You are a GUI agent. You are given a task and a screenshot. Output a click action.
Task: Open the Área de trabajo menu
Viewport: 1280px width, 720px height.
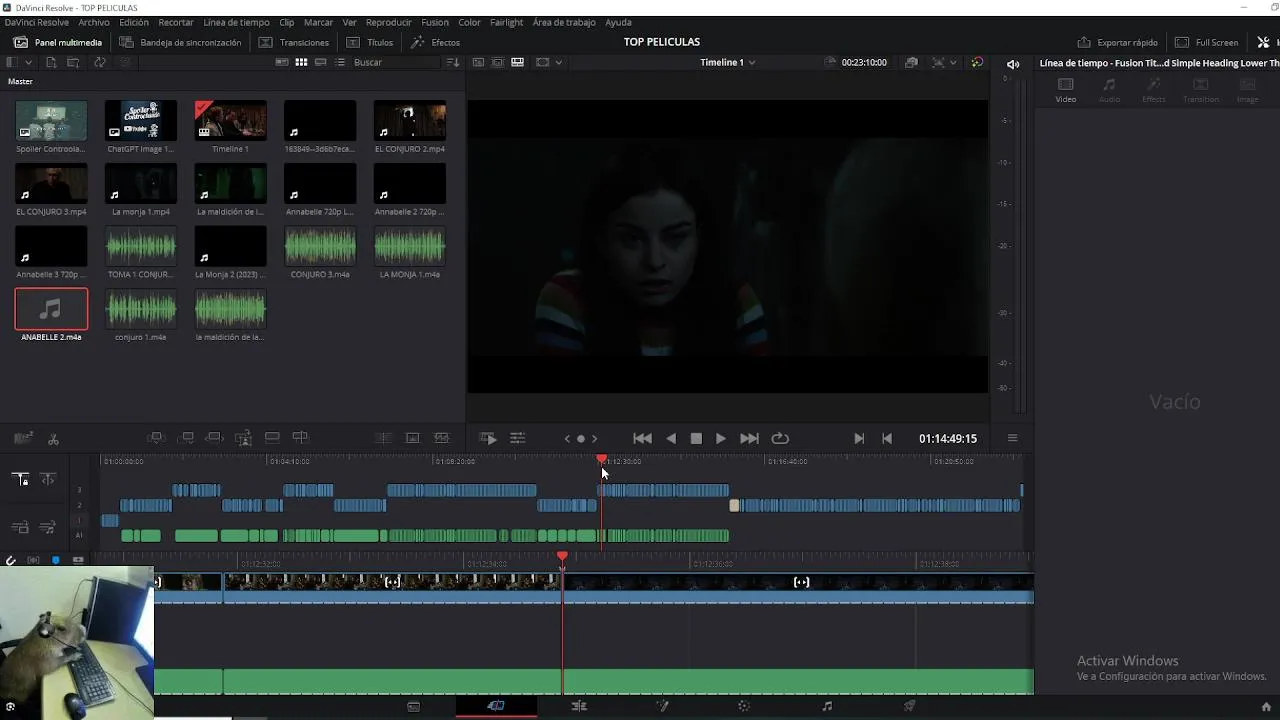click(564, 22)
